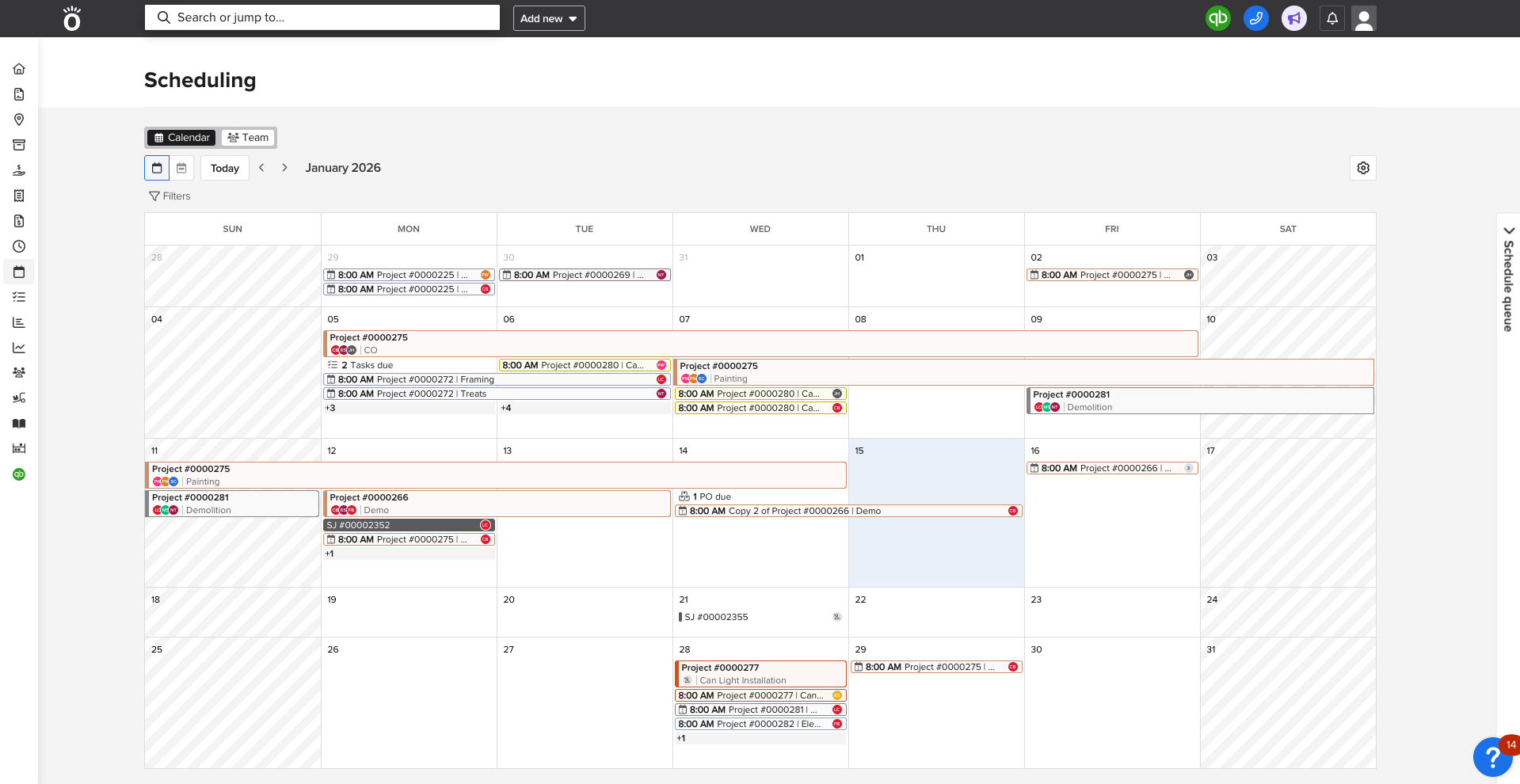Screen dimensions: 1520x784
Task: Go to Home in left sidebar
Action: [19, 69]
